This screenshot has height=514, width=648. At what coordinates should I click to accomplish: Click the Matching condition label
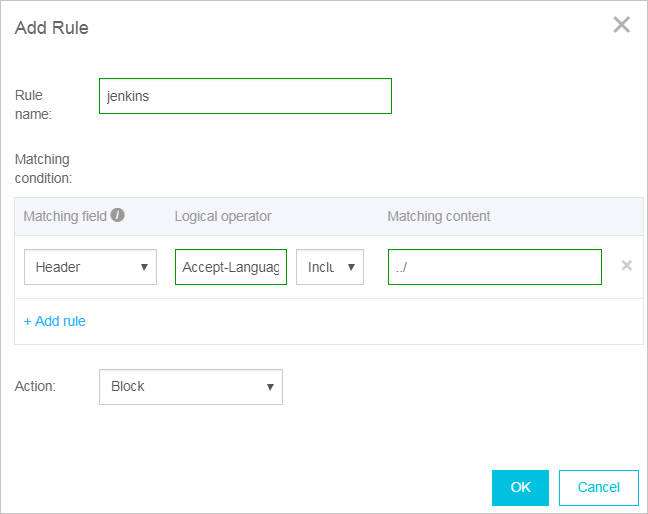point(43,168)
